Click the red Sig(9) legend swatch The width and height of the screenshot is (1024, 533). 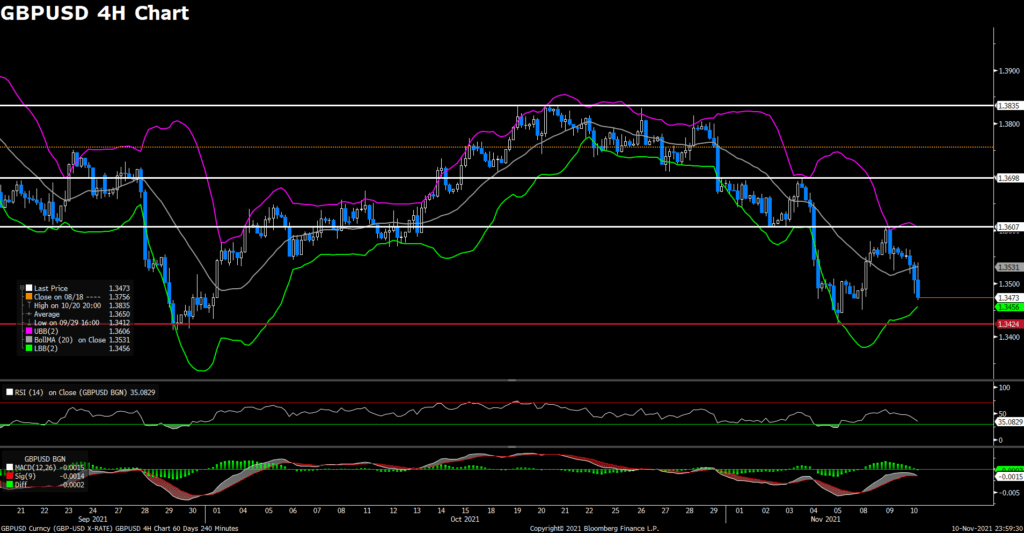tap(9, 476)
